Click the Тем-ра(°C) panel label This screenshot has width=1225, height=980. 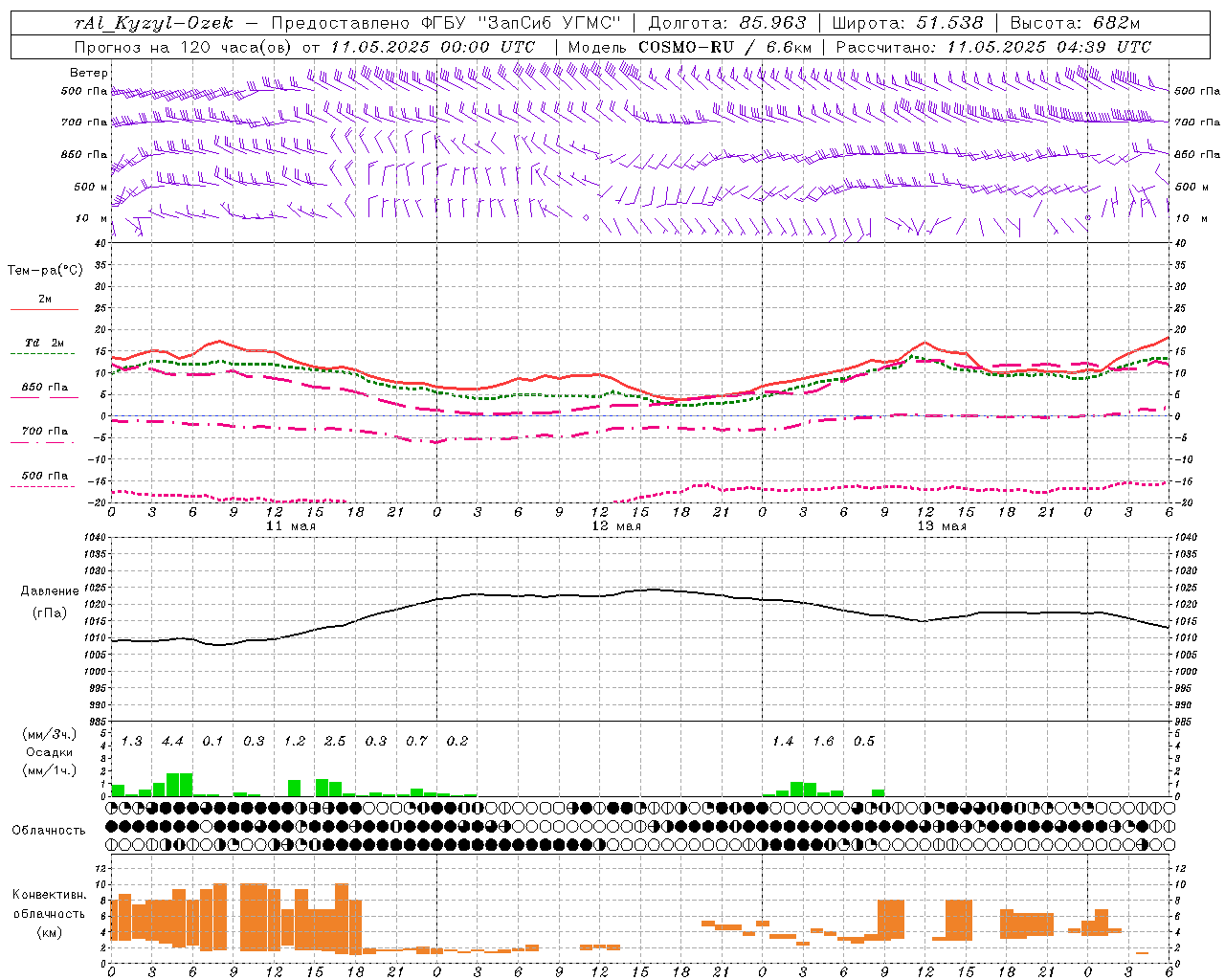coord(45,270)
